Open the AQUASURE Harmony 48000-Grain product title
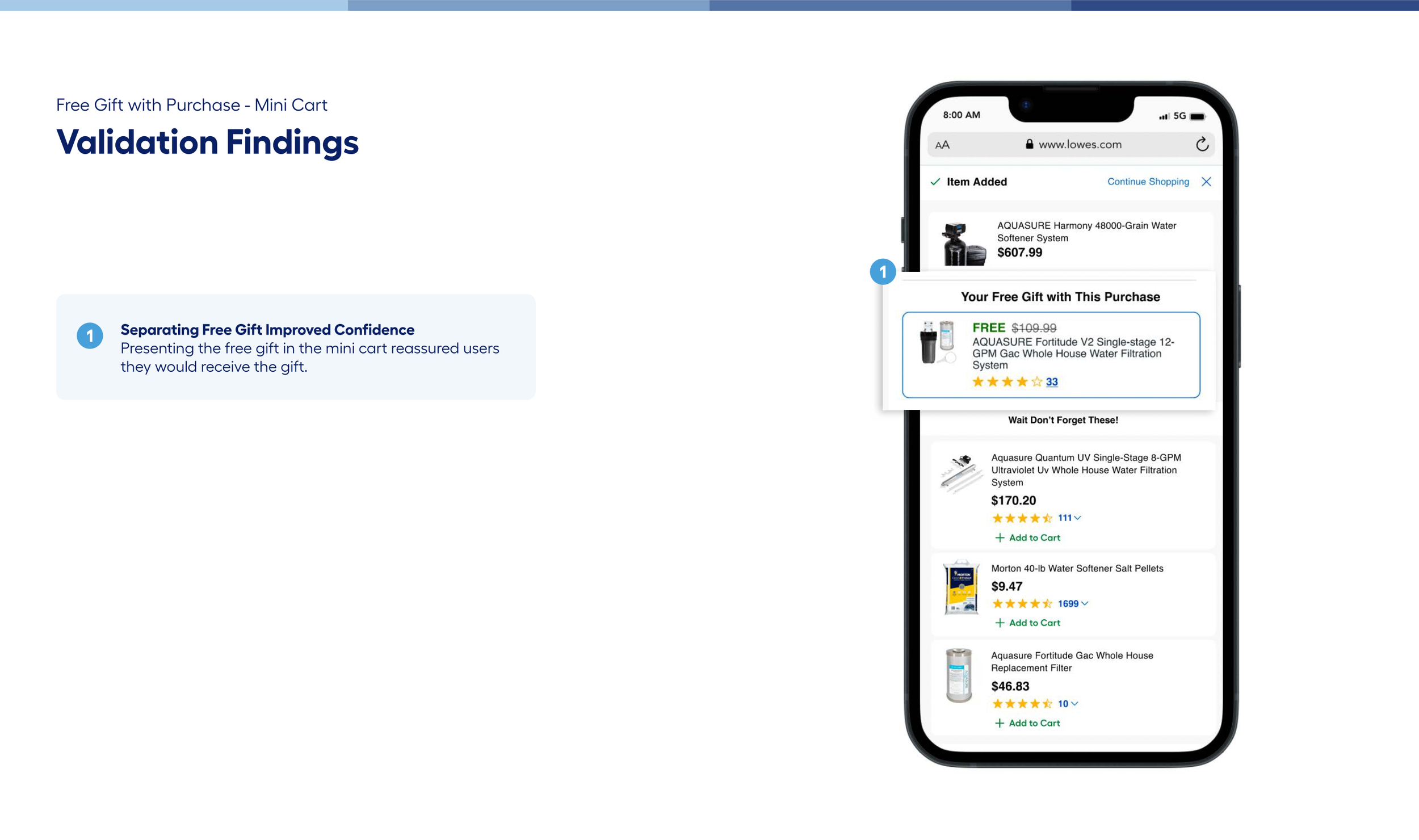1419x840 pixels. point(1086,232)
